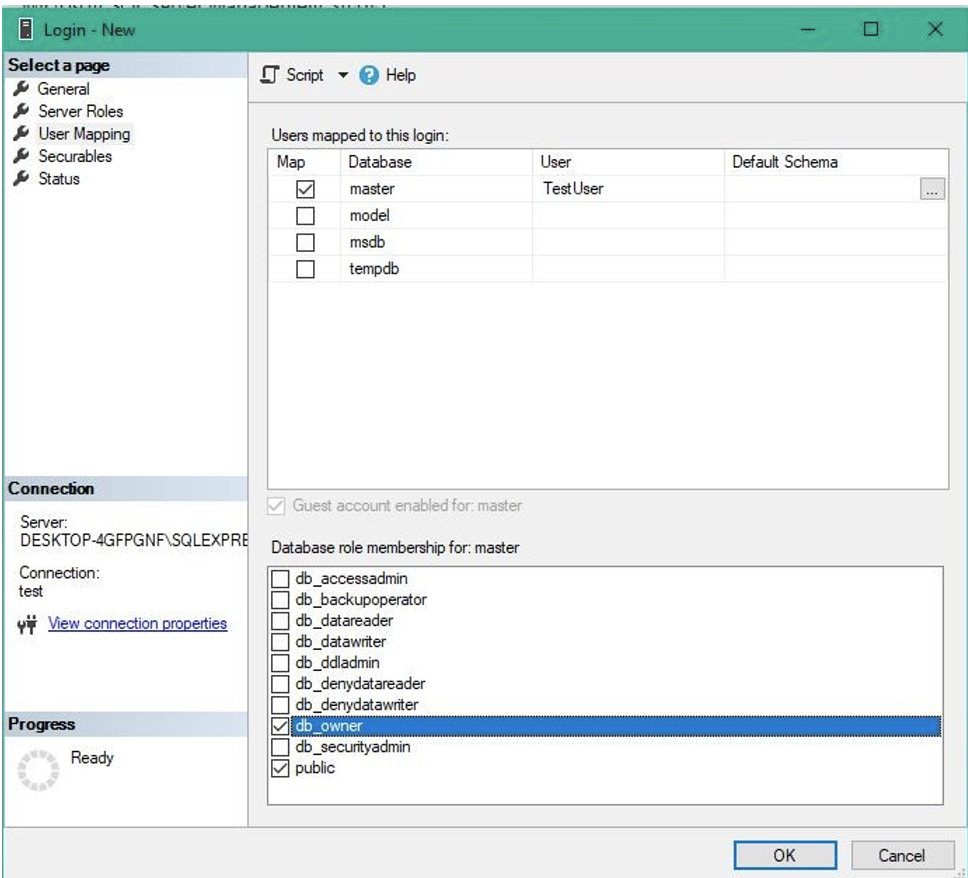Viewport: 968px width, 878px height.
Task: Open the Script dropdown arrow
Action: 344,76
